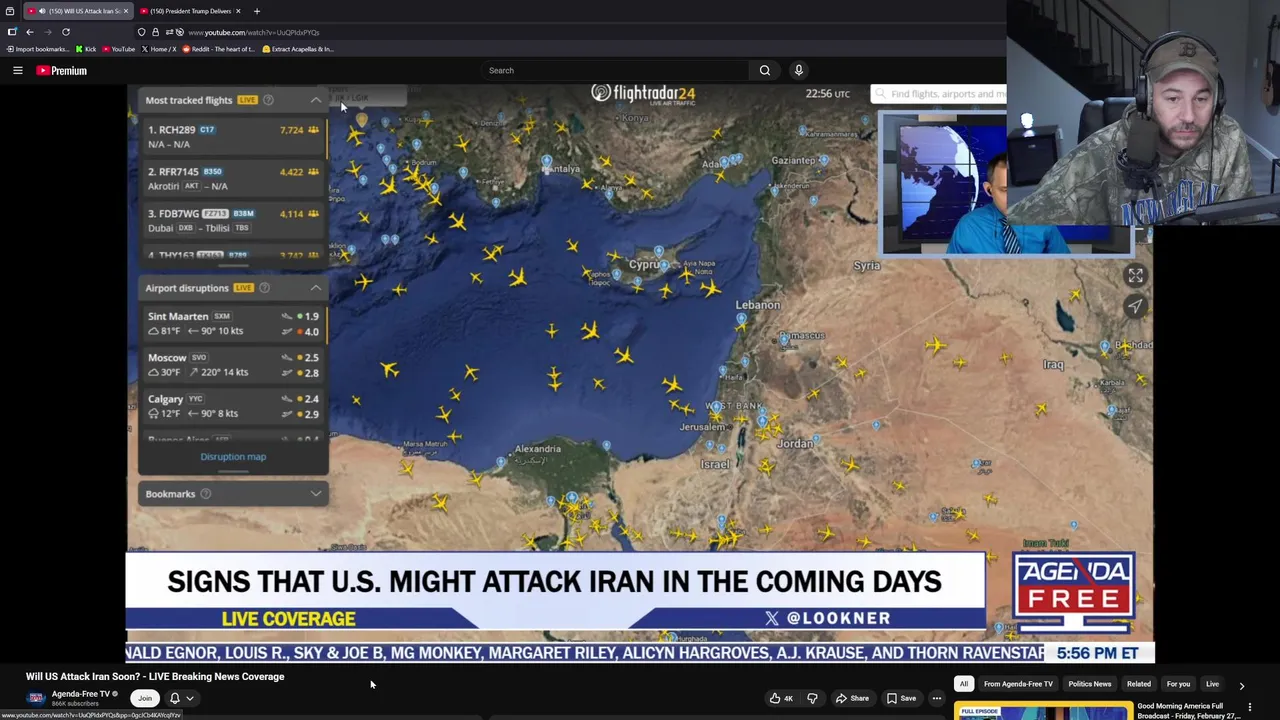
Task: Select the All filter chip
Action: pos(964,684)
